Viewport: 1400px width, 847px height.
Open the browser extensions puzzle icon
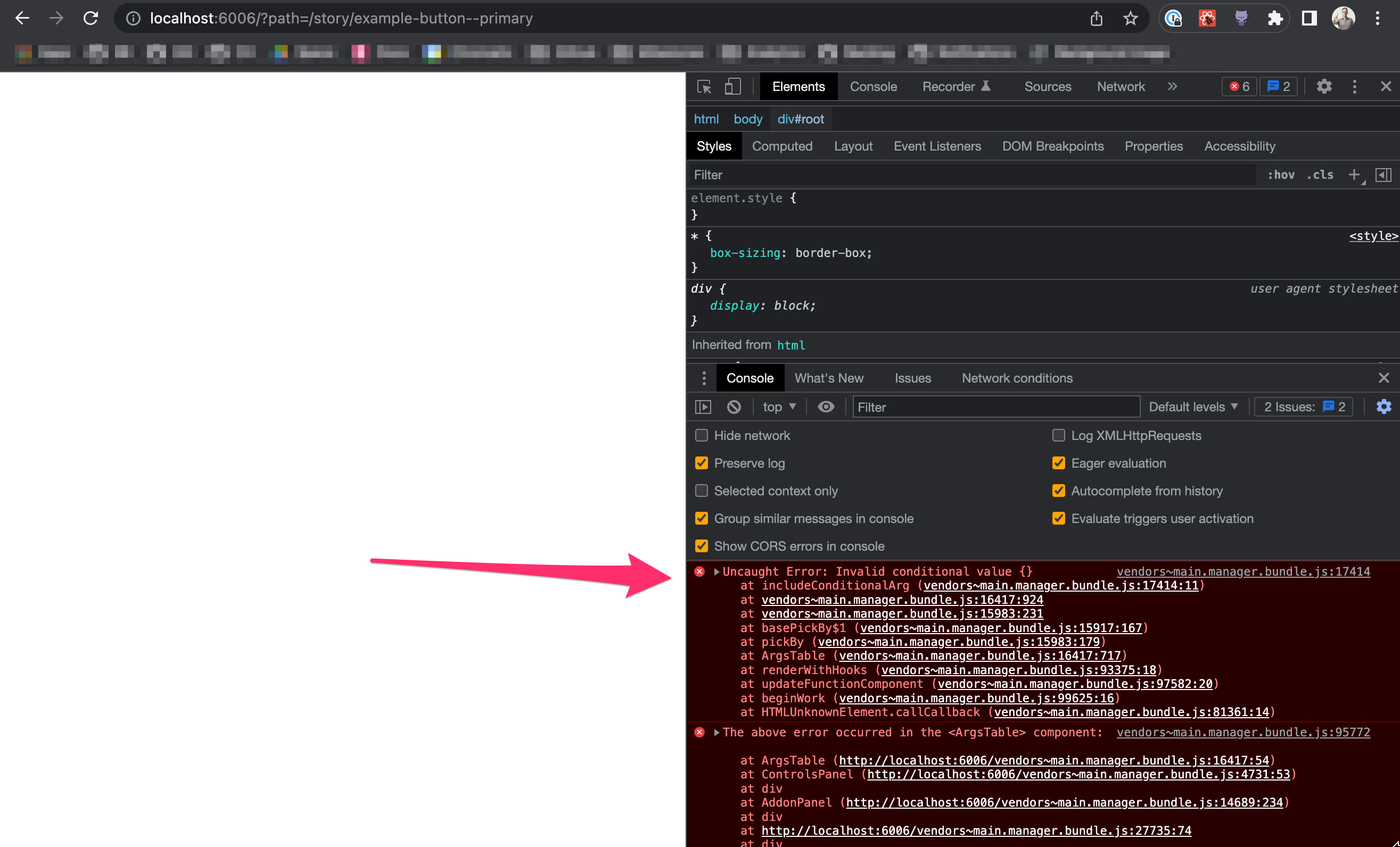coord(1275,18)
